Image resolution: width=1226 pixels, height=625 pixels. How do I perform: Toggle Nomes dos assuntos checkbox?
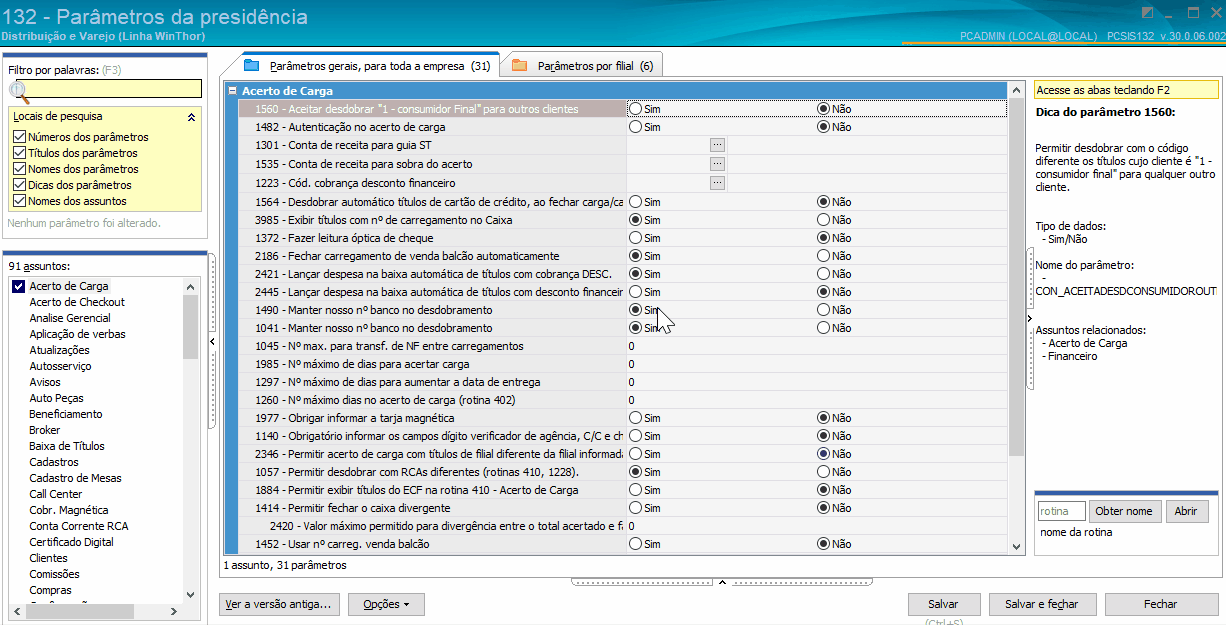[x=19, y=201]
